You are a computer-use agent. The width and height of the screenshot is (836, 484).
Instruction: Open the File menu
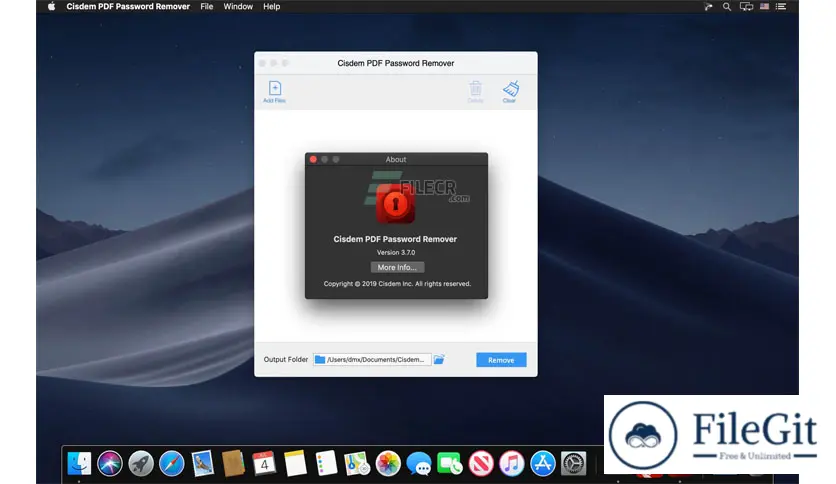click(x=207, y=6)
